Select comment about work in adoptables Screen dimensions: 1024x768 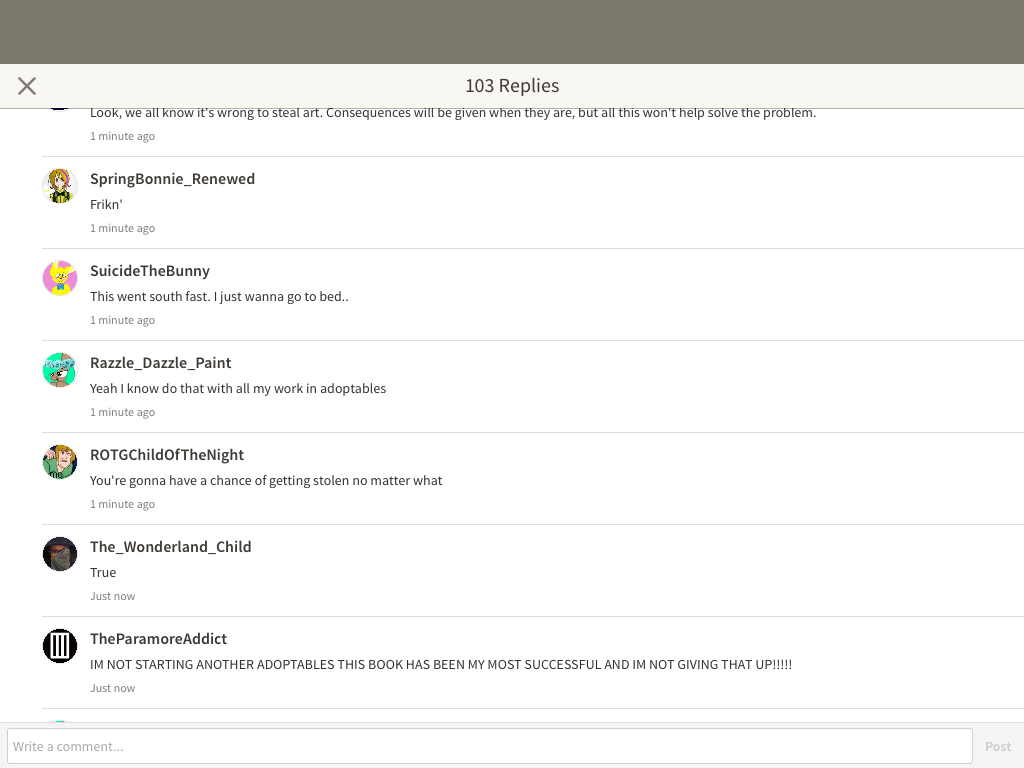pyautogui.click(x=238, y=389)
